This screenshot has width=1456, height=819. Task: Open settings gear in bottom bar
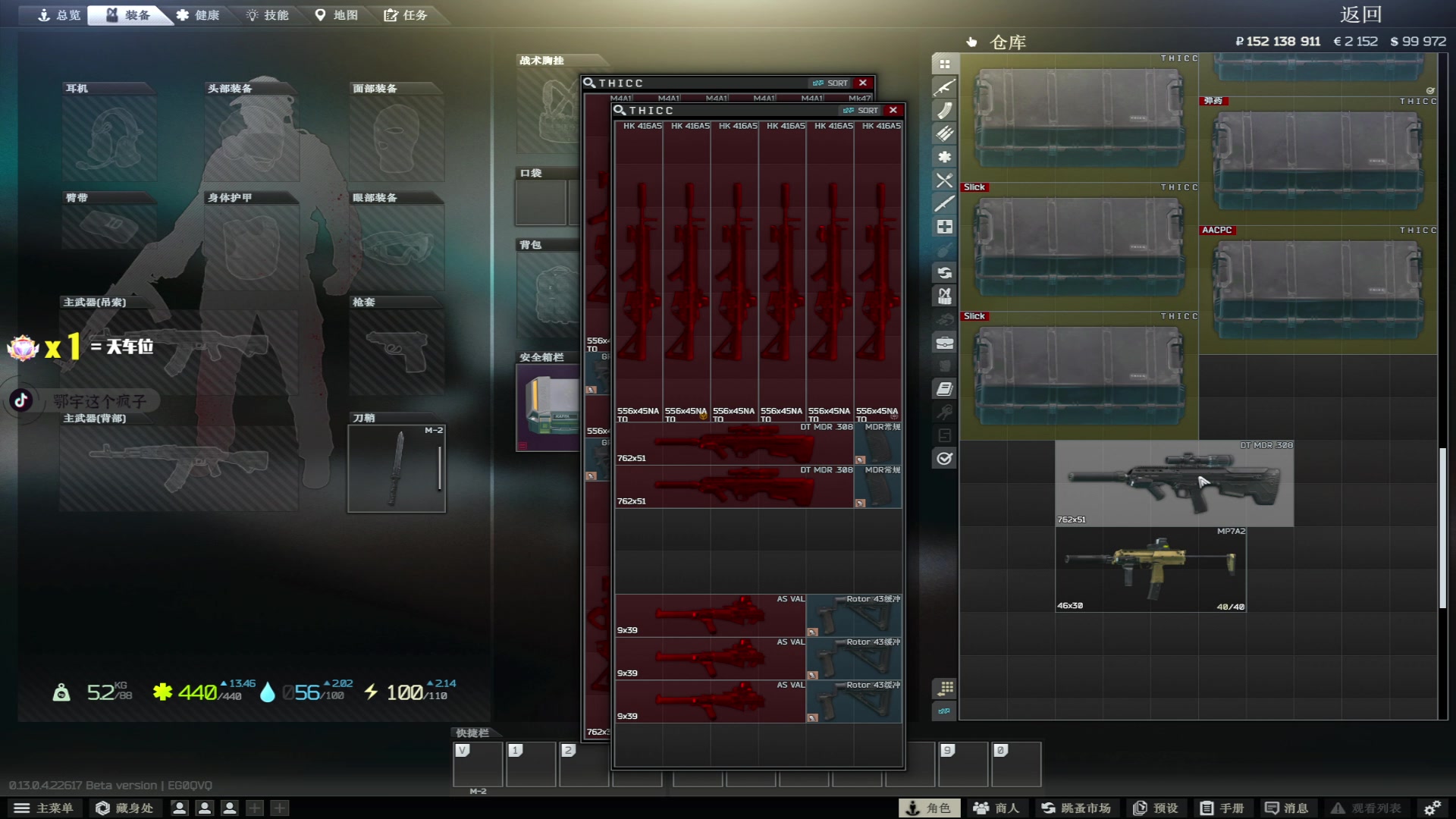(1432, 808)
